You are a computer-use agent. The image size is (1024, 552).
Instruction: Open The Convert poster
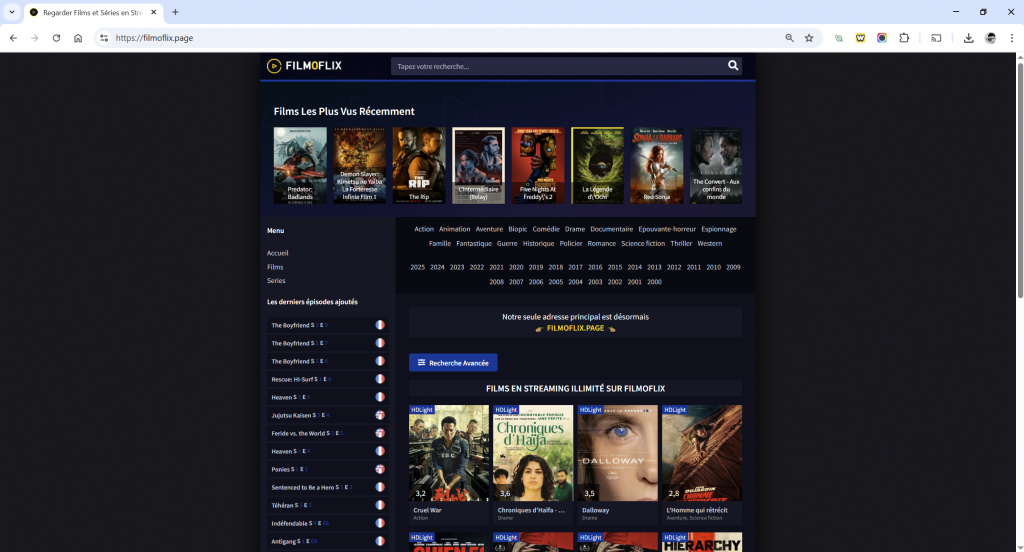tap(716, 165)
